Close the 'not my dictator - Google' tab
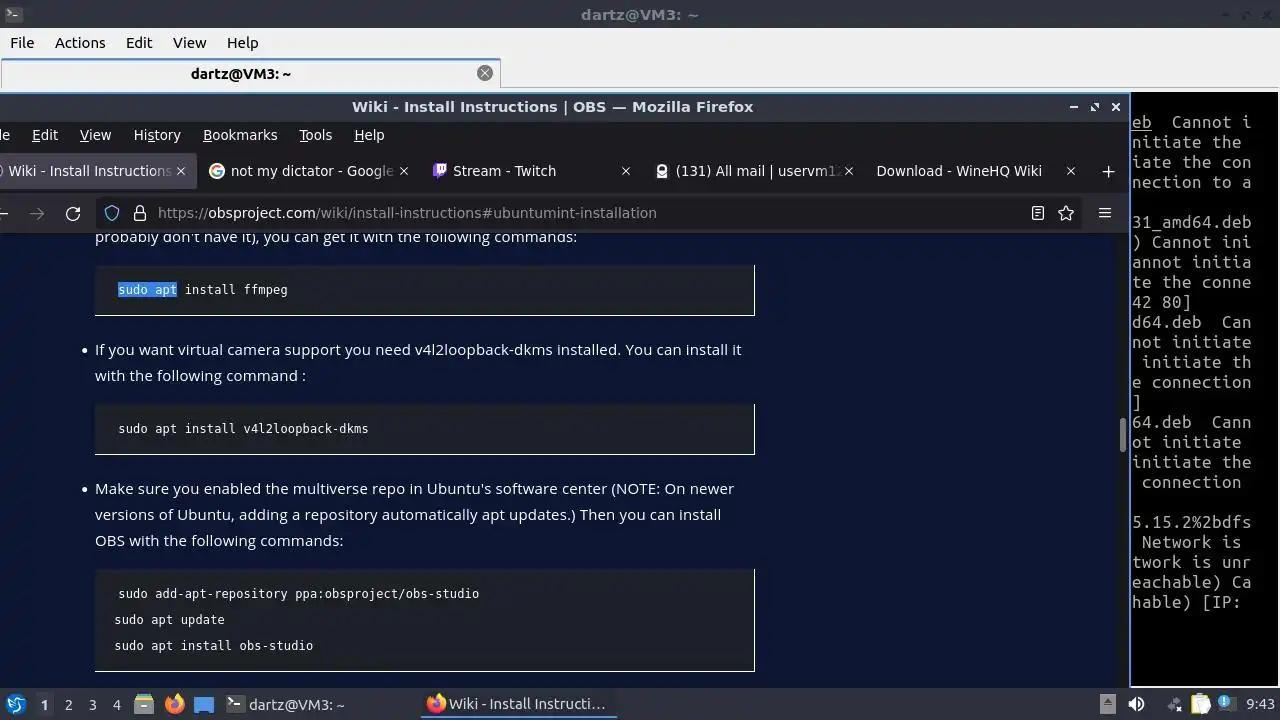This screenshot has height=720, width=1280. (x=404, y=171)
